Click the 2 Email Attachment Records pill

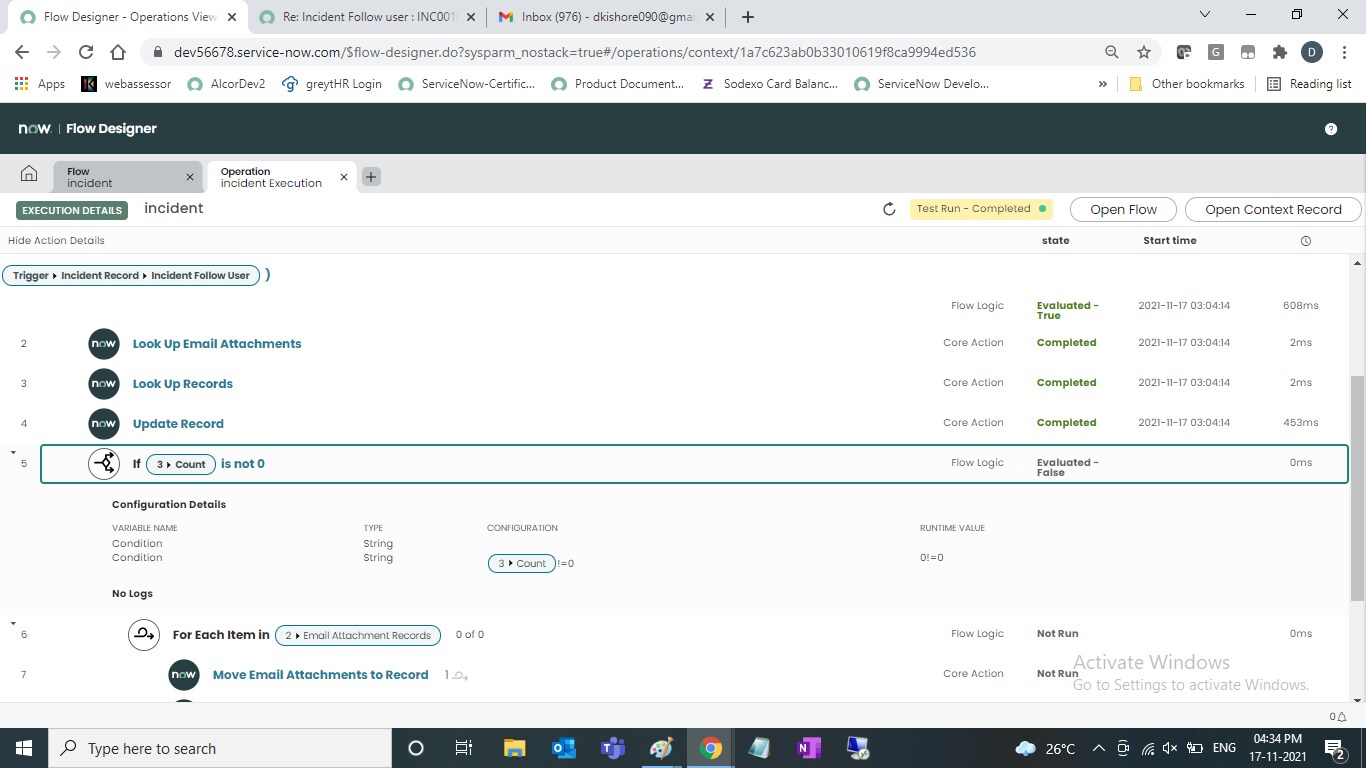tap(357, 635)
